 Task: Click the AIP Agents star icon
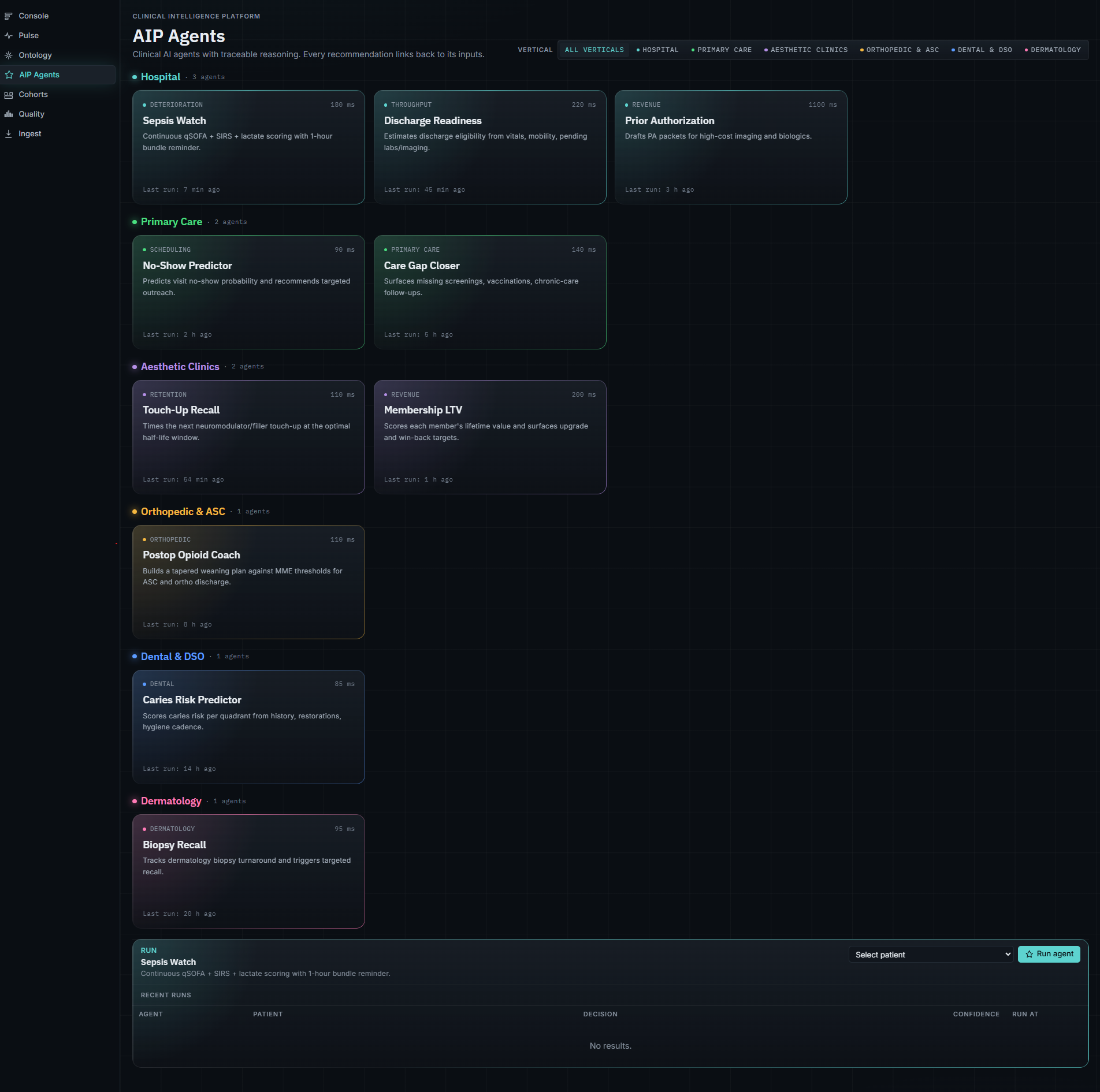(9, 75)
